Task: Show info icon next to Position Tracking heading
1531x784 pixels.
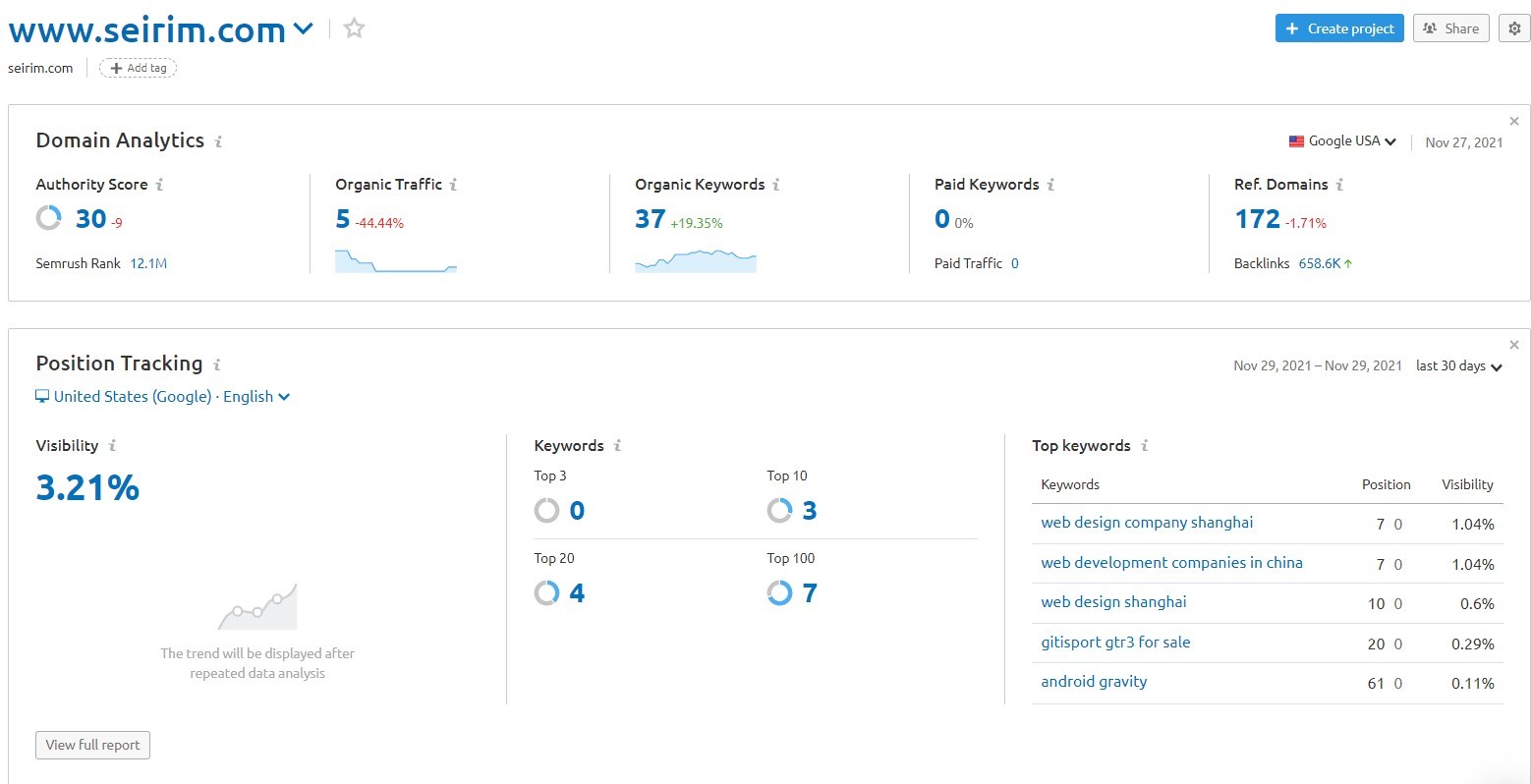Action: click(x=217, y=364)
